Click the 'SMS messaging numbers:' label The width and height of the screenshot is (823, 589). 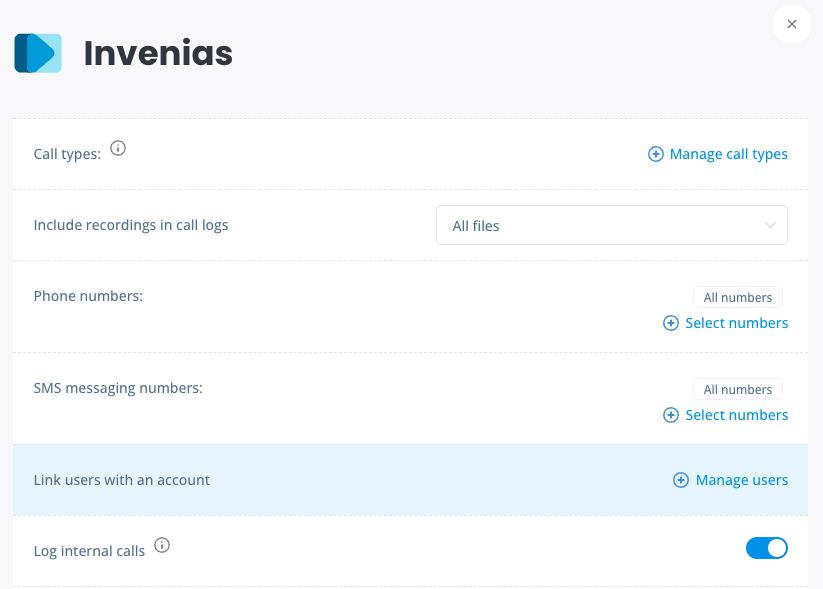tap(118, 388)
